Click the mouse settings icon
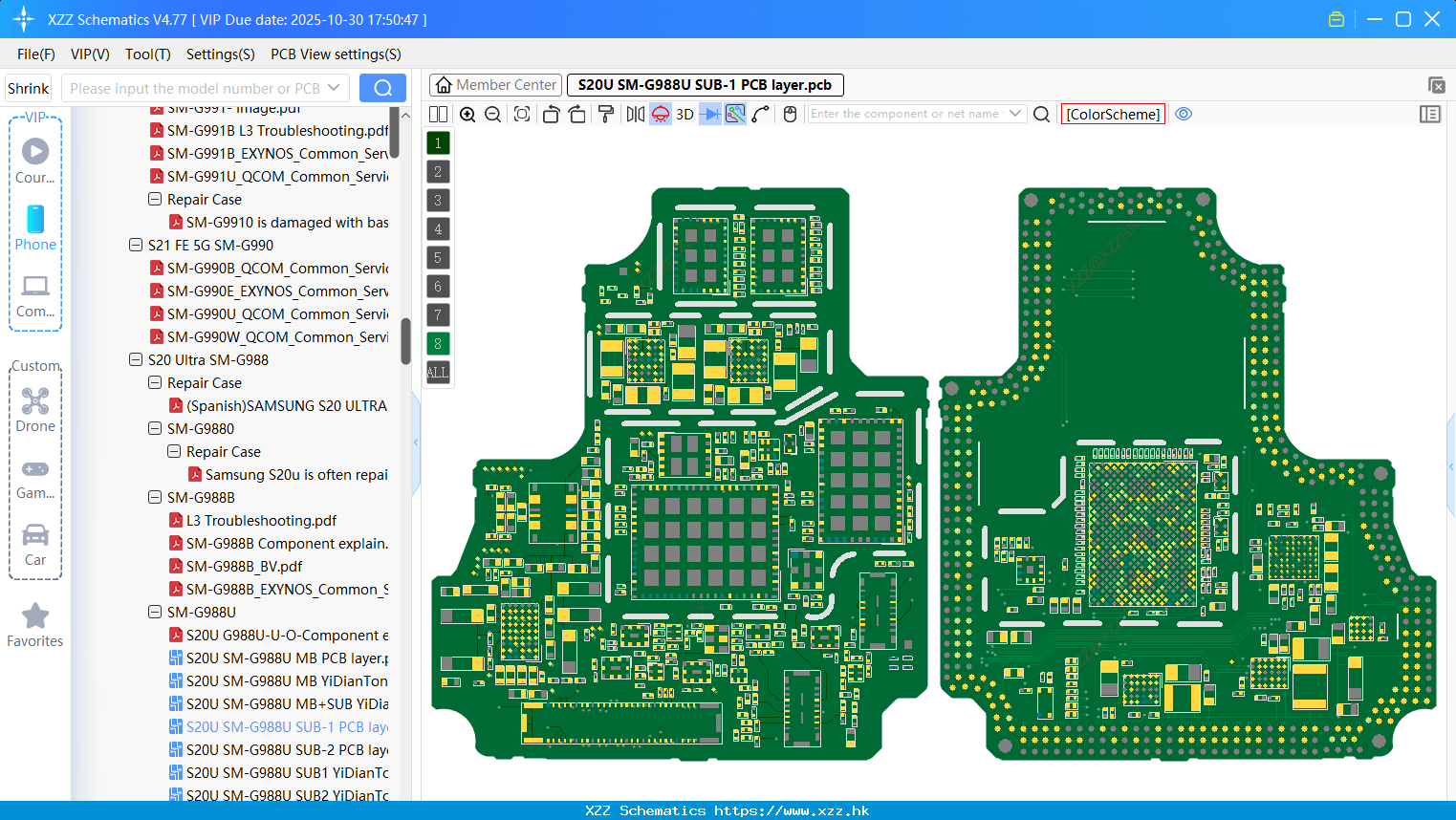 (x=790, y=114)
